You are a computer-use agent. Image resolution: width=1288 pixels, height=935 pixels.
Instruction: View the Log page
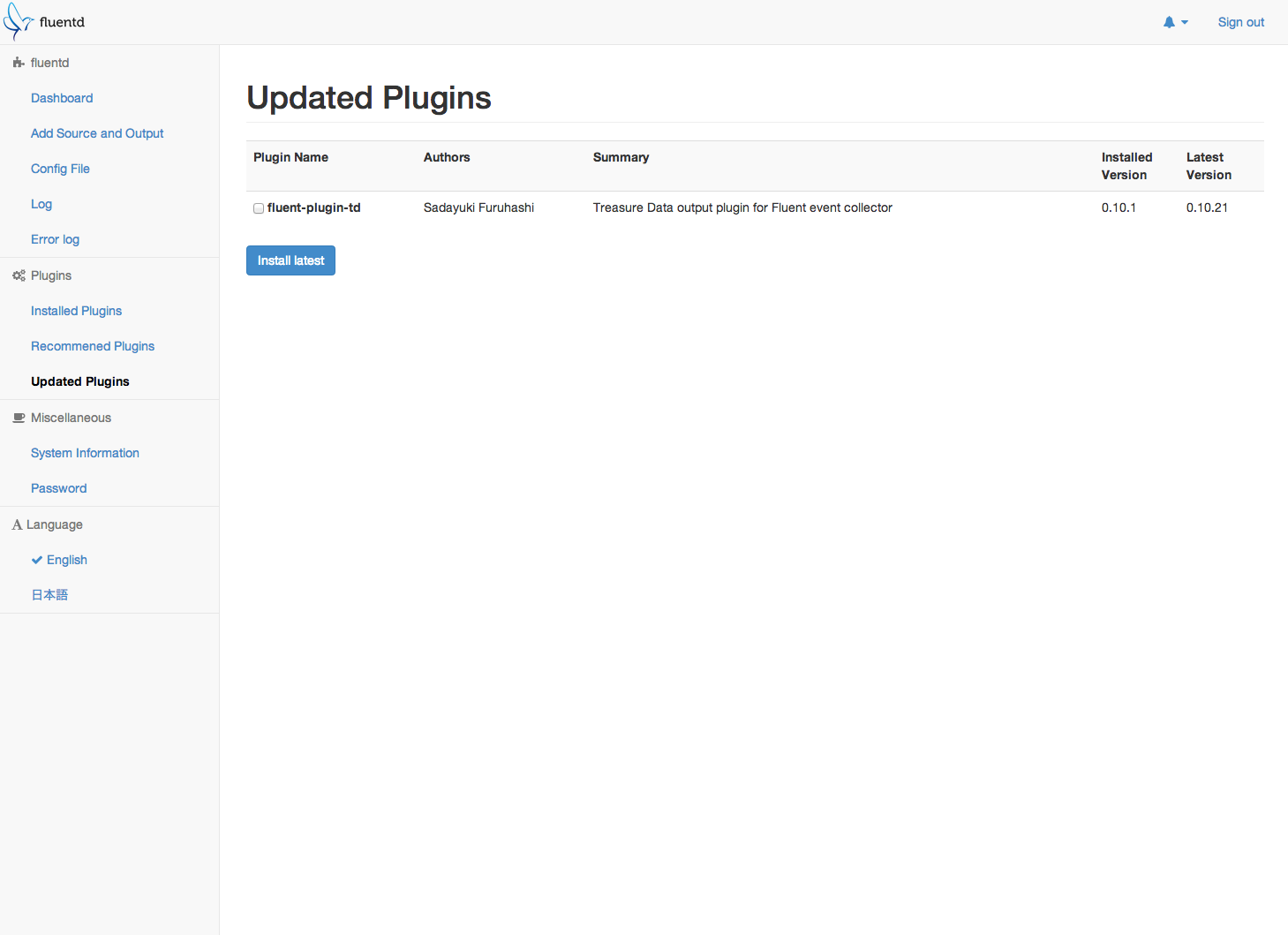point(41,204)
